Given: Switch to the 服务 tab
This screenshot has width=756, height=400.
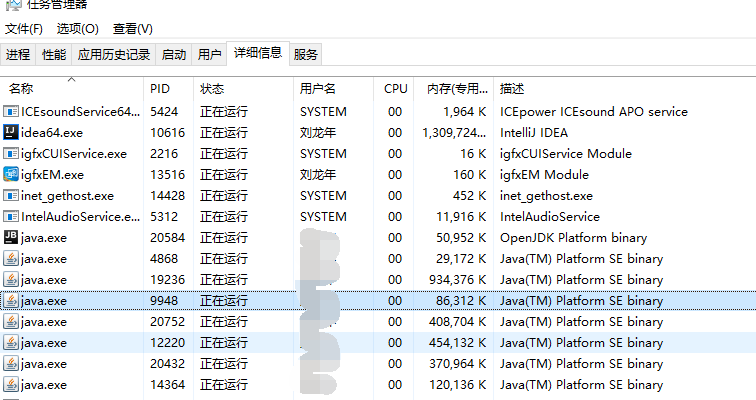Looking at the screenshot, I should 306,55.
